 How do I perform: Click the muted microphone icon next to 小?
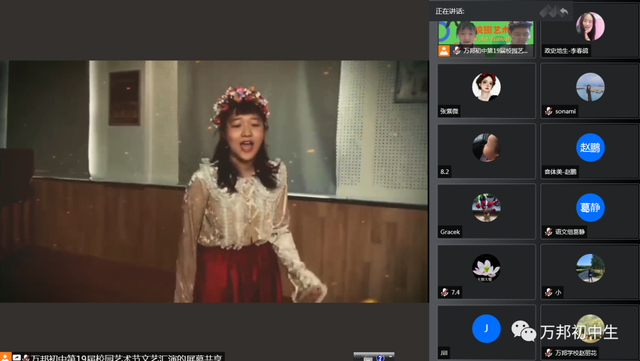(x=549, y=292)
